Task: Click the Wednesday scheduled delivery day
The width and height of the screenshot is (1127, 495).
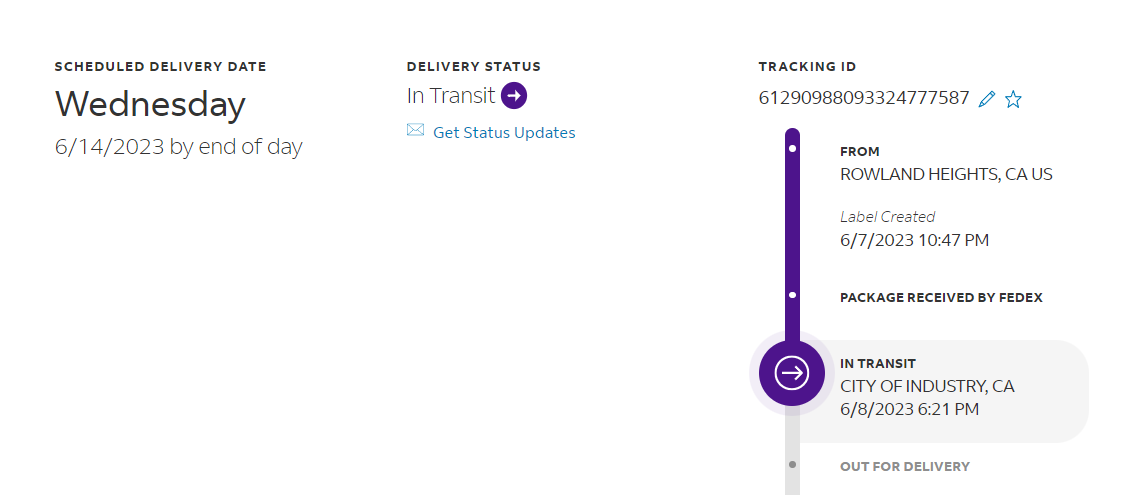Action: [x=150, y=104]
